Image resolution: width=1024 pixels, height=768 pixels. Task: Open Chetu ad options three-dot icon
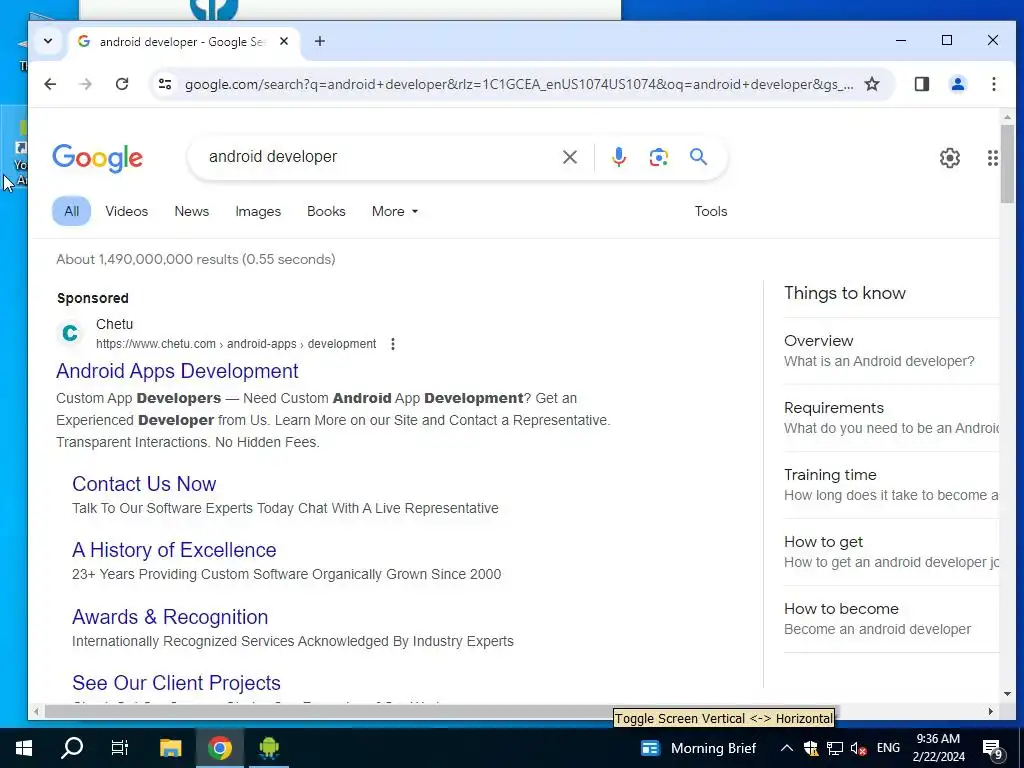(x=392, y=344)
